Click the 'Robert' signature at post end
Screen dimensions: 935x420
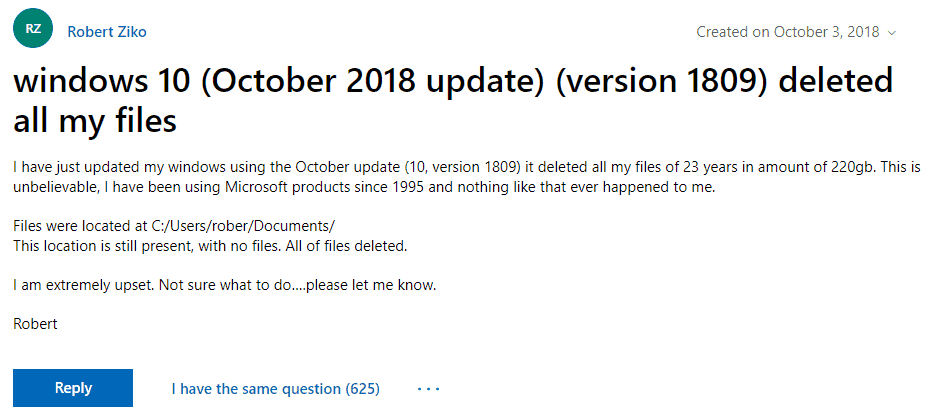35,325
